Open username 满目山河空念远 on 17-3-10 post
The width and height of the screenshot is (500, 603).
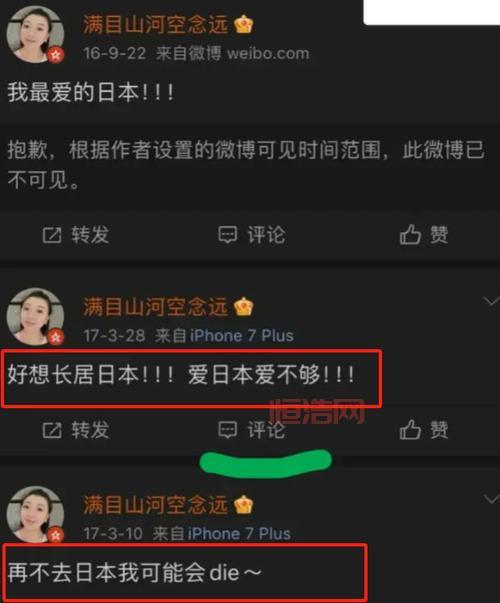pyautogui.click(x=155, y=505)
